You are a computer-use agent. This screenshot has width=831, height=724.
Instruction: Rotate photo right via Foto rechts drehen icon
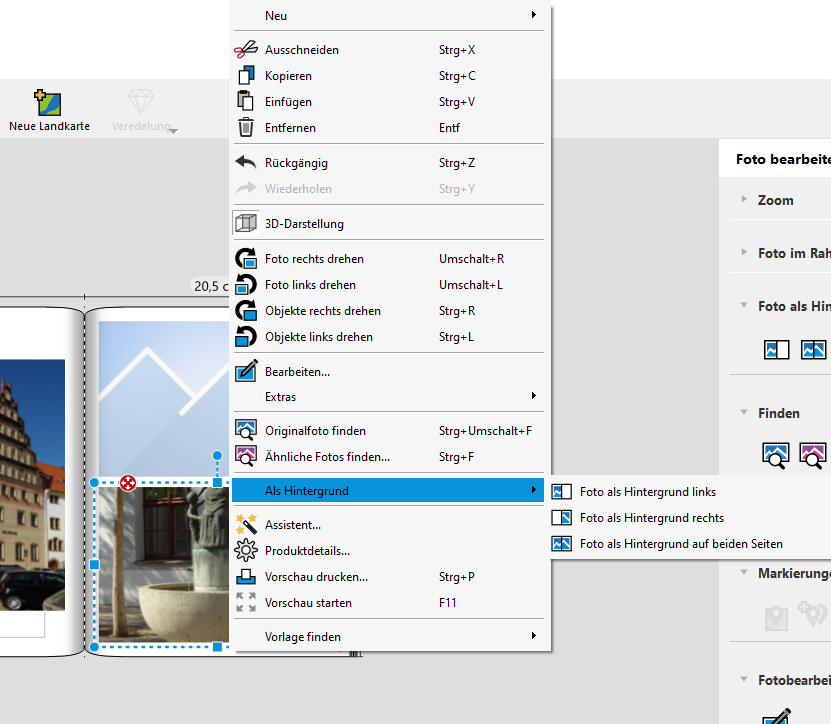246,259
